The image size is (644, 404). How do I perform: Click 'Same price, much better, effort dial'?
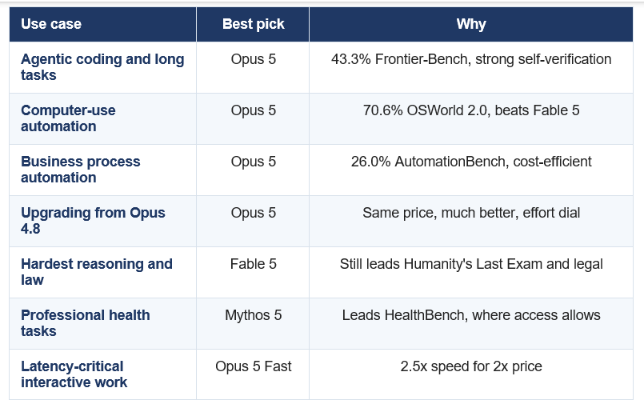(x=471, y=213)
